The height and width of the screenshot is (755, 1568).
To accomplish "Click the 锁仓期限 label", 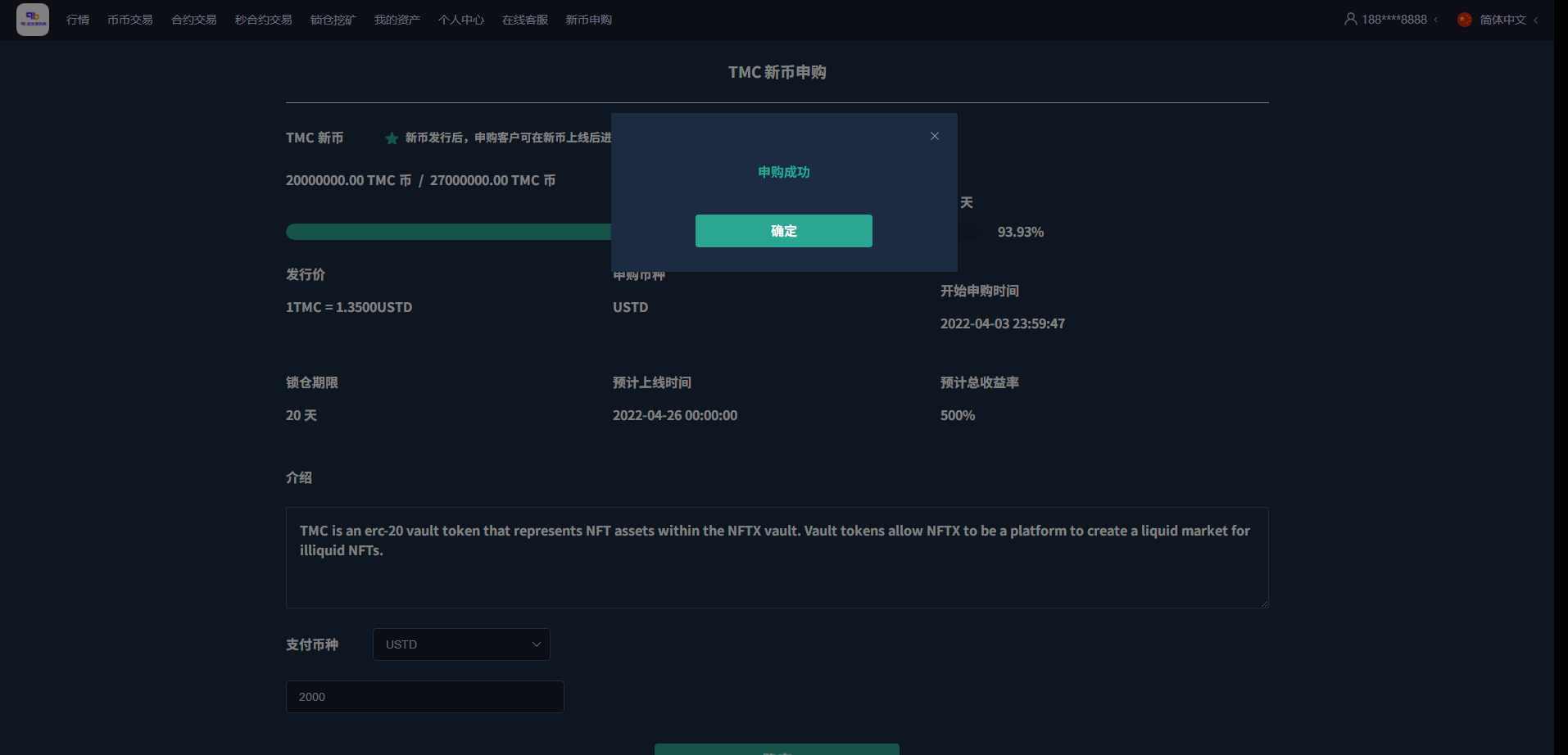I will (x=312, y=382).
